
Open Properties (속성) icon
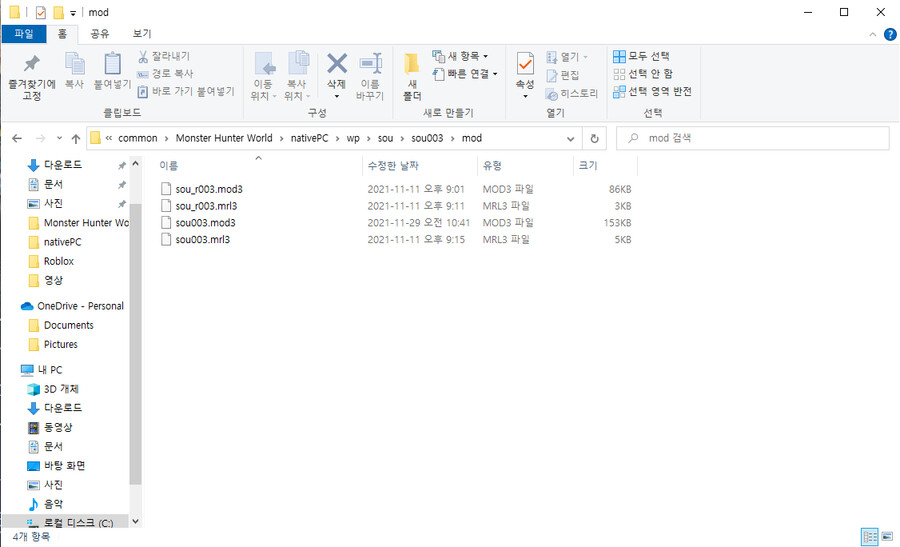[525, 64]
